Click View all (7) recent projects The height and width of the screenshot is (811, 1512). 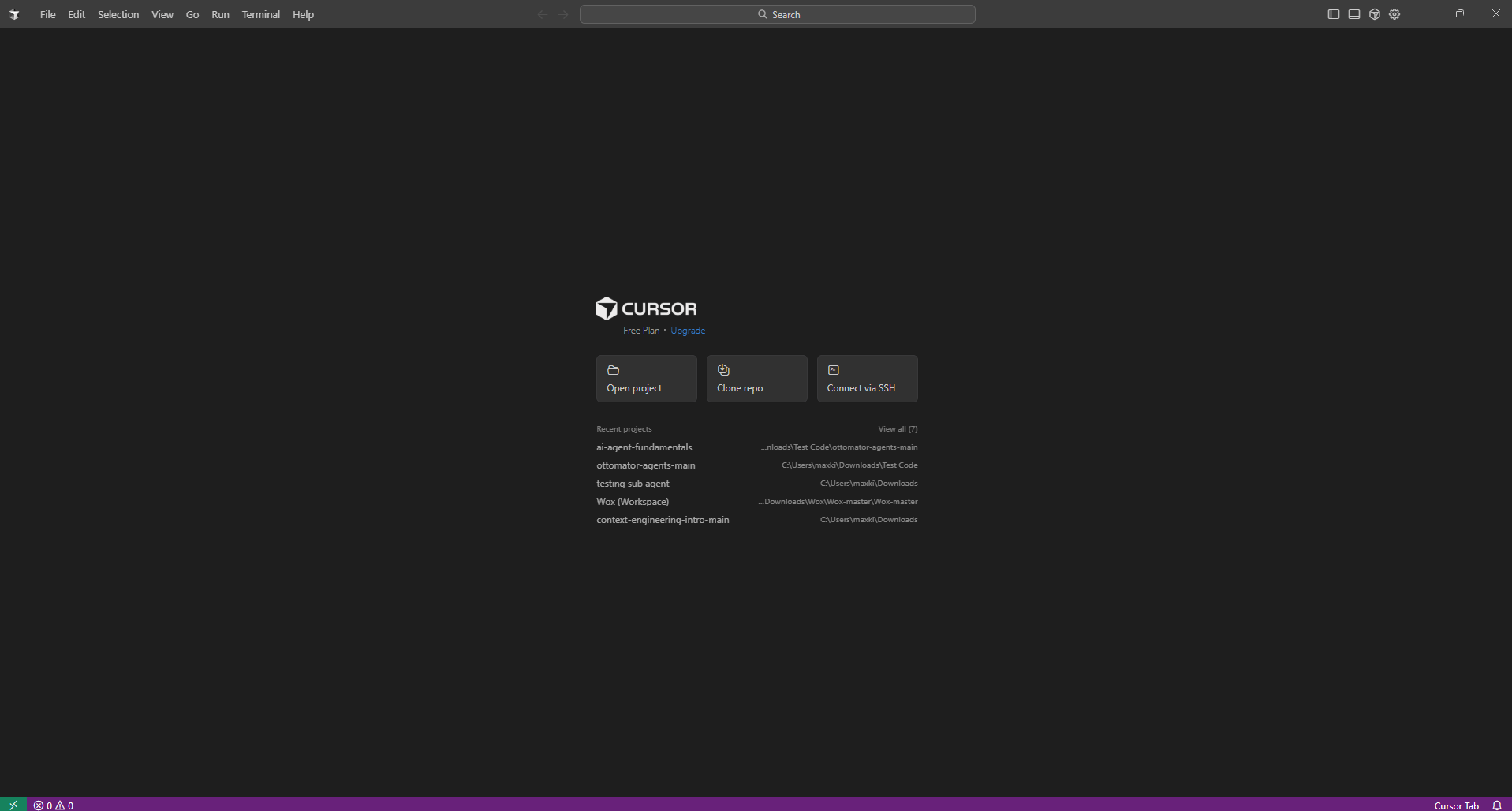pyautogui.click(x=898, y=429)
